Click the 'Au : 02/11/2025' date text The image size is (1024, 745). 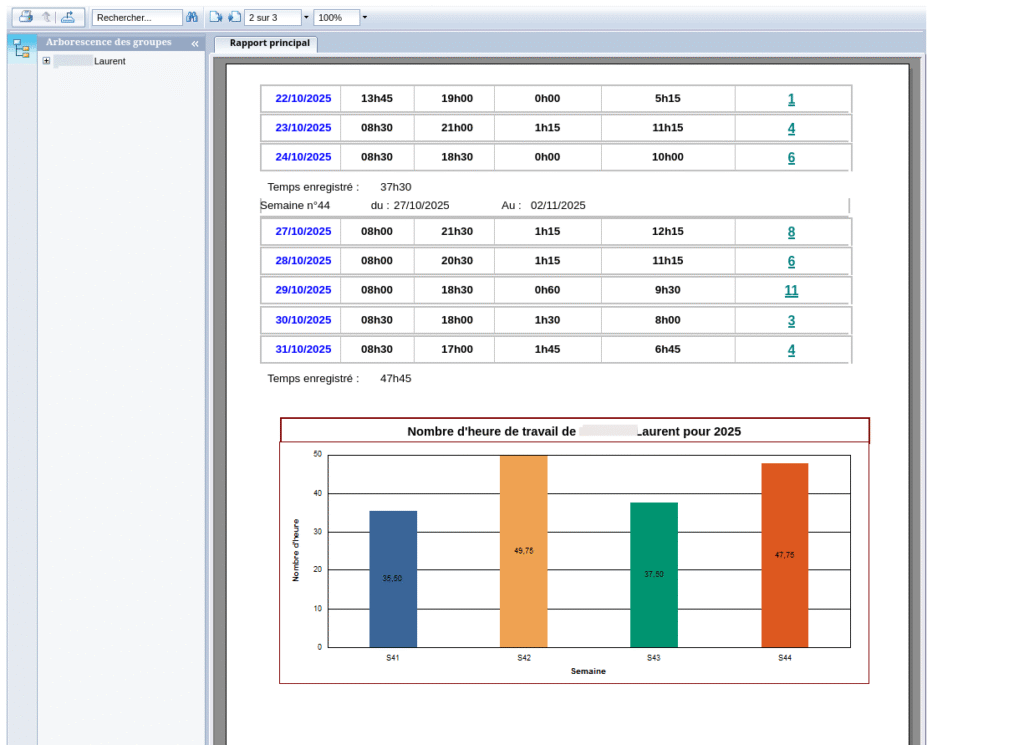pos(543,206)
